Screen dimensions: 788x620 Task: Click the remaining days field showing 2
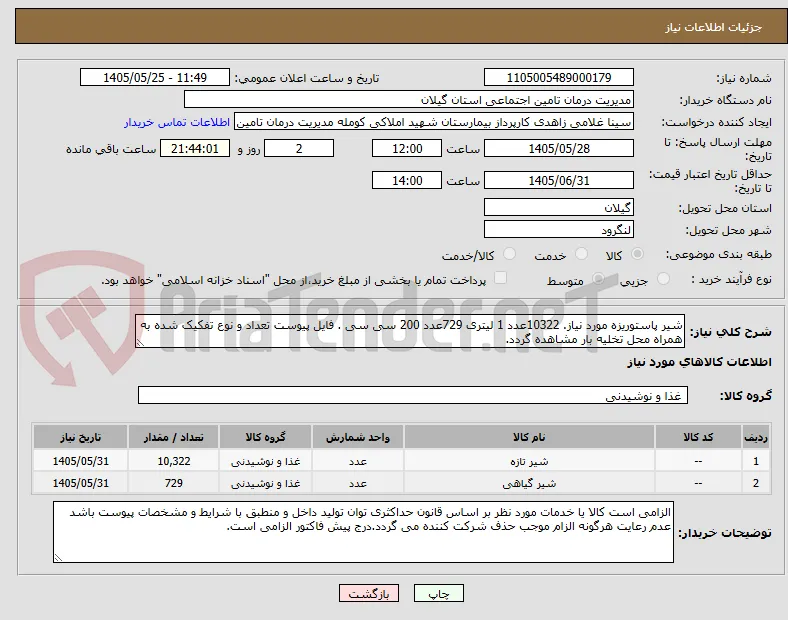click(x=299, y=149)
